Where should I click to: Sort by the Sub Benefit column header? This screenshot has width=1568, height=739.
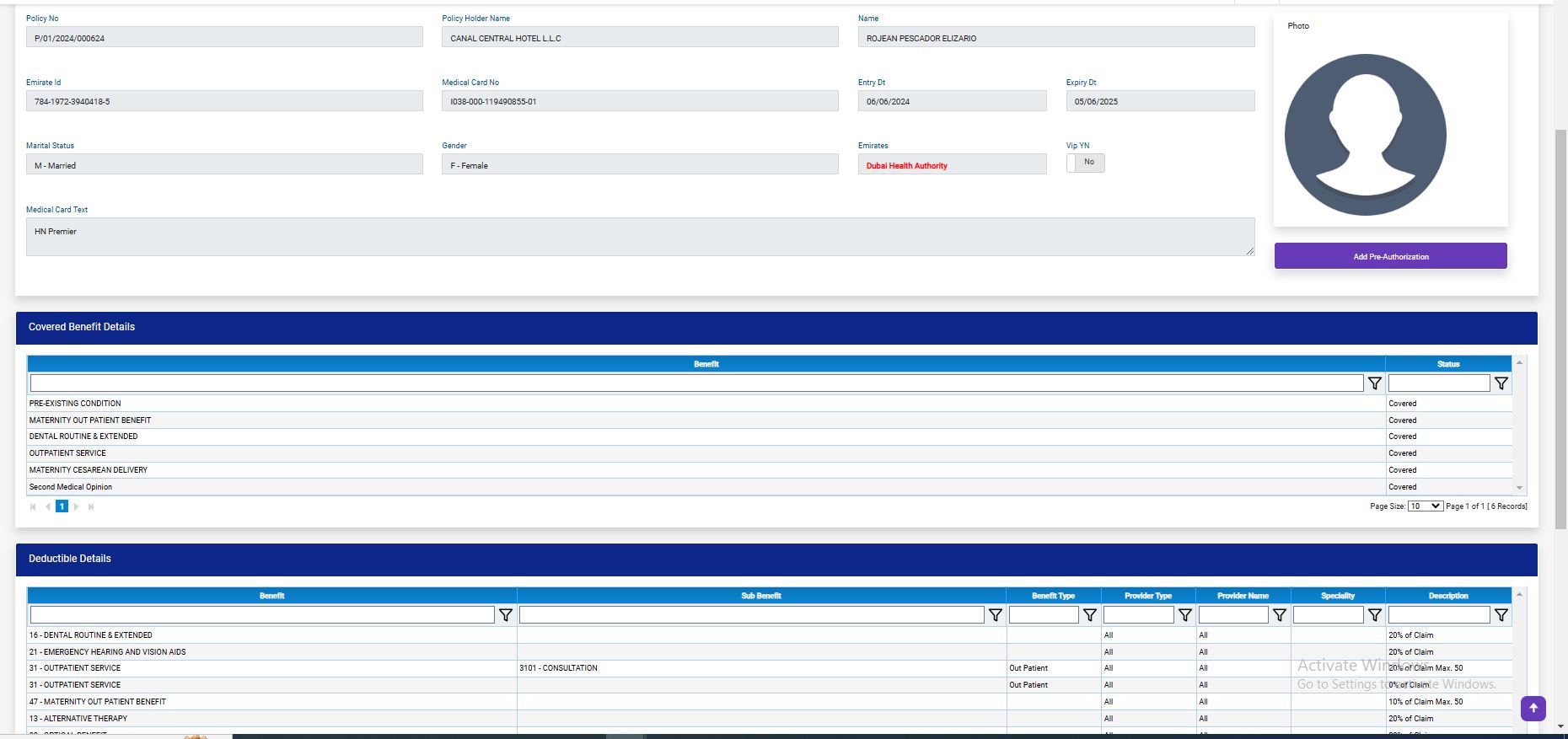pos(760,596)
